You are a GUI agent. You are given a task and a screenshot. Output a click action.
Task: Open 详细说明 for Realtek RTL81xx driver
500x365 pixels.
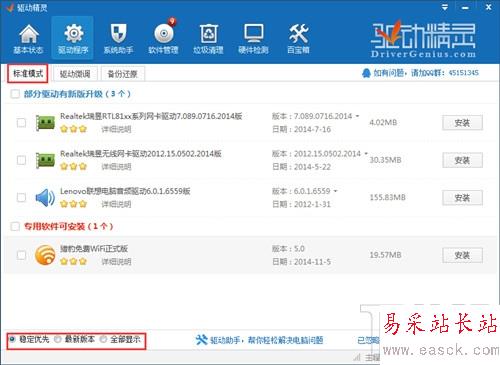(x=116, y=129)
